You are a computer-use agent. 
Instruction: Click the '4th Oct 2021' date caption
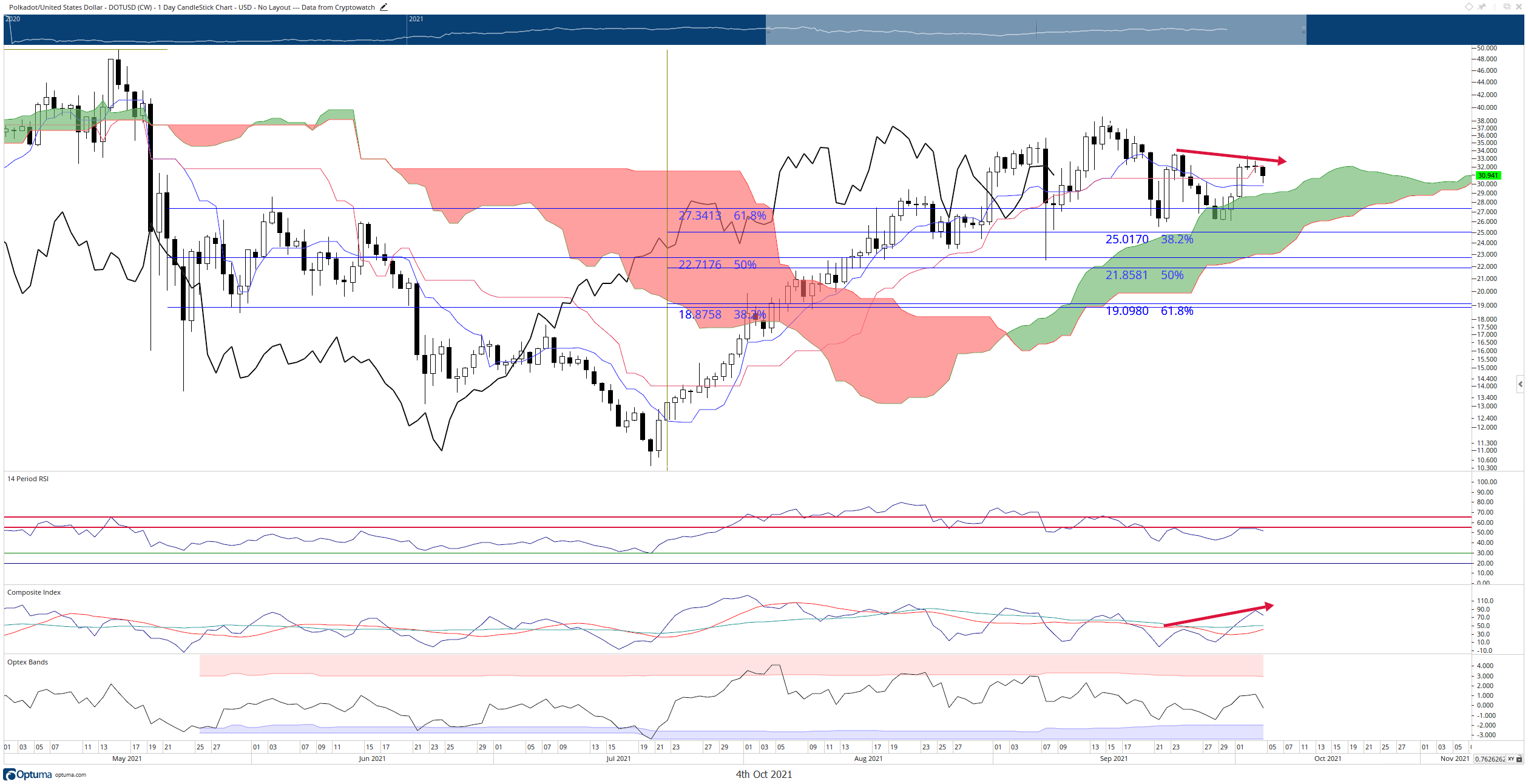763,774
